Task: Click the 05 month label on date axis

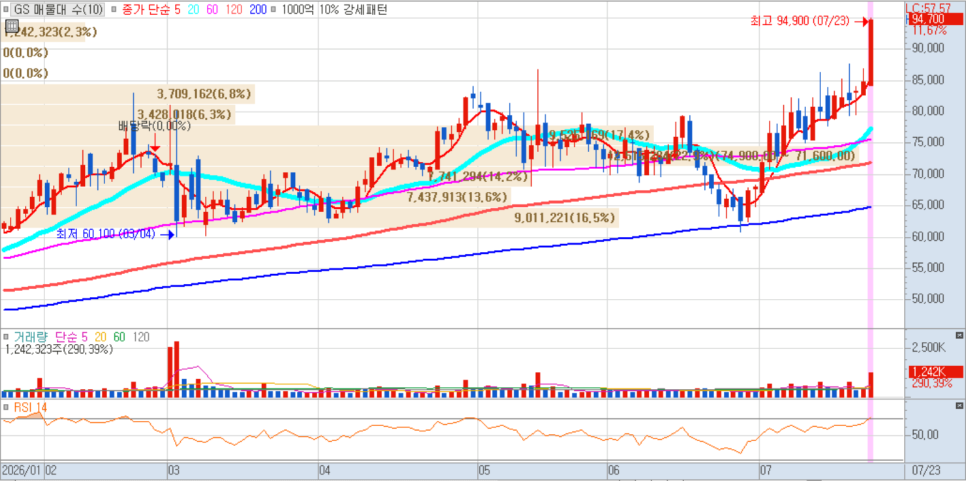Action: click(484, 469)
